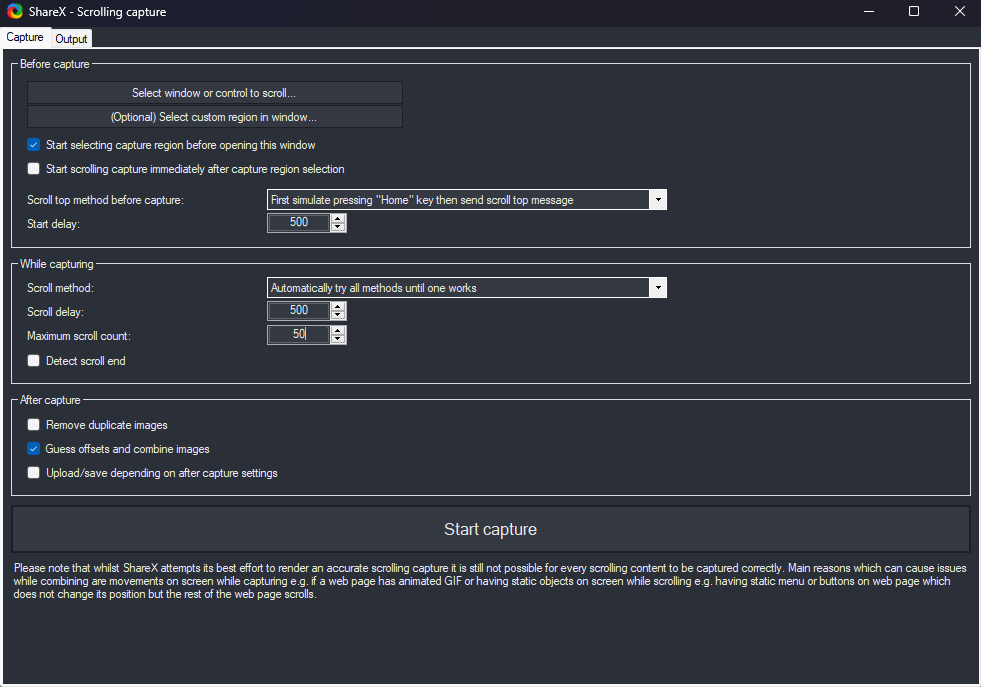The image size is (981, 687).
Task: Increase Maximum scroll count with up arrow
Action: tap(338, 330)
